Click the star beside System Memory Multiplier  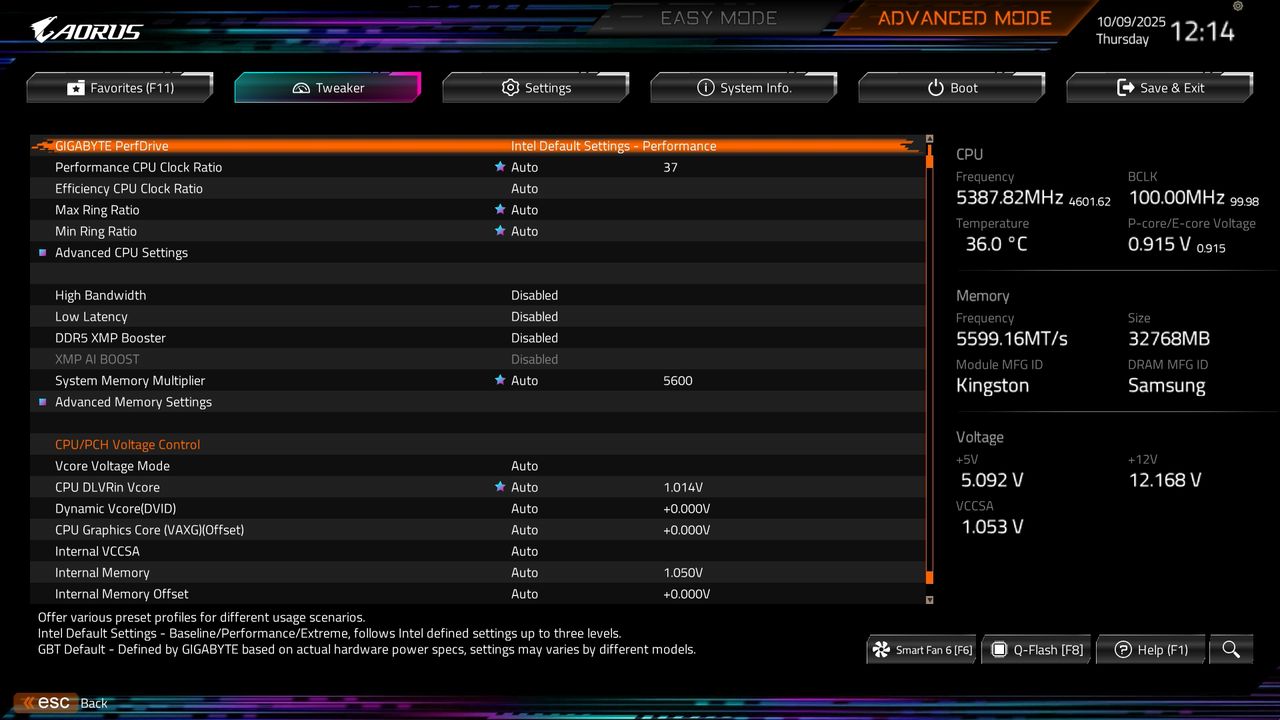click(500, 380)
